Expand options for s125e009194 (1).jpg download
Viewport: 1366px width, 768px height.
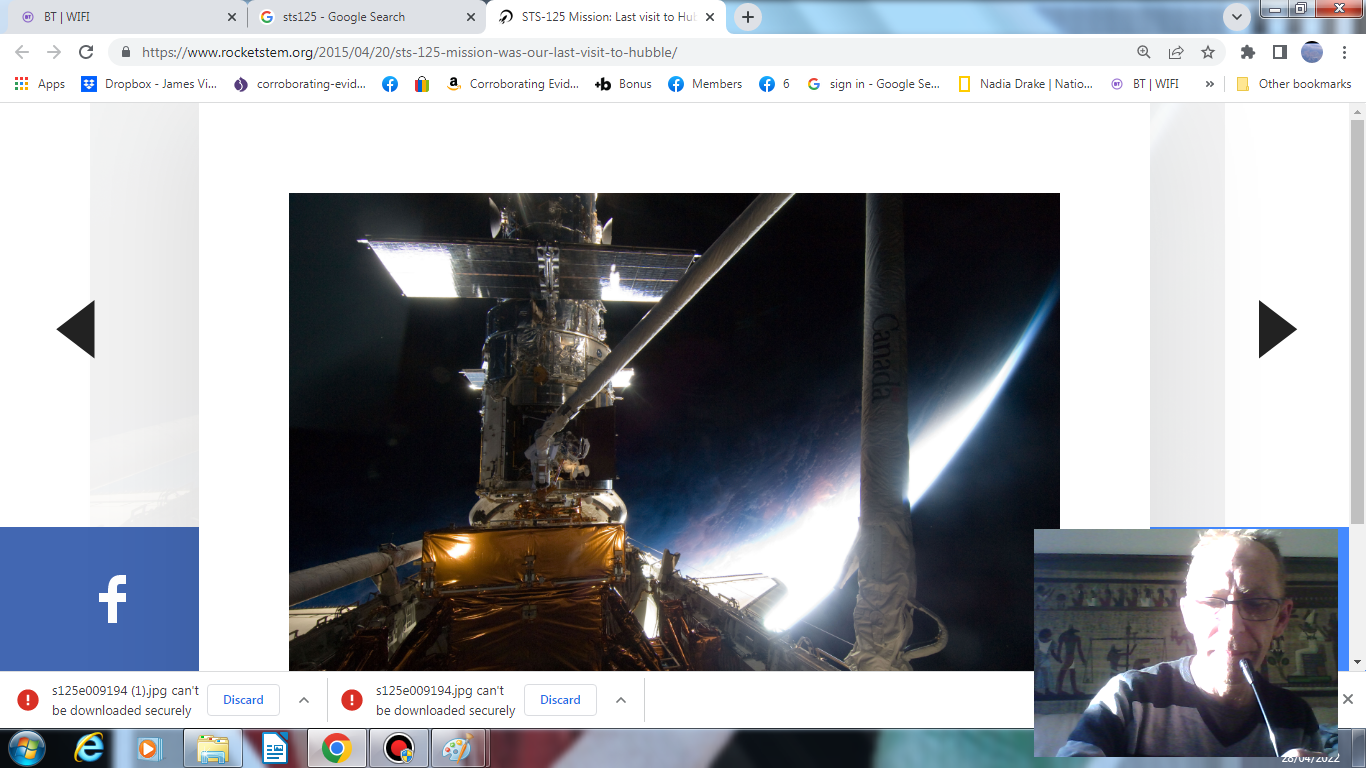tap(304, 700)
